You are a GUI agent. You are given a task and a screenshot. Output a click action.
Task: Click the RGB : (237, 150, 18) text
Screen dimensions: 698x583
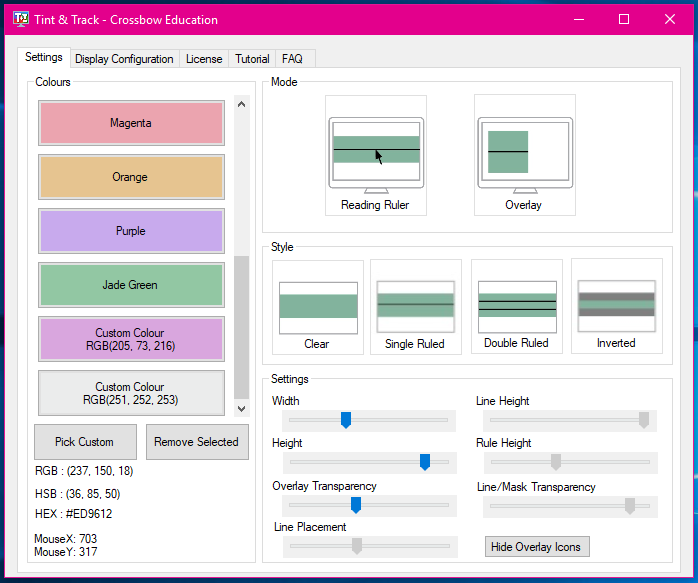pos(84,471)
